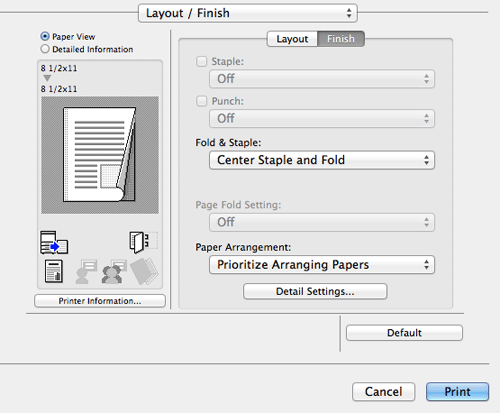Open the Layout / Finish panel dropdown
500x413 pixels.
tap(248, 13)
